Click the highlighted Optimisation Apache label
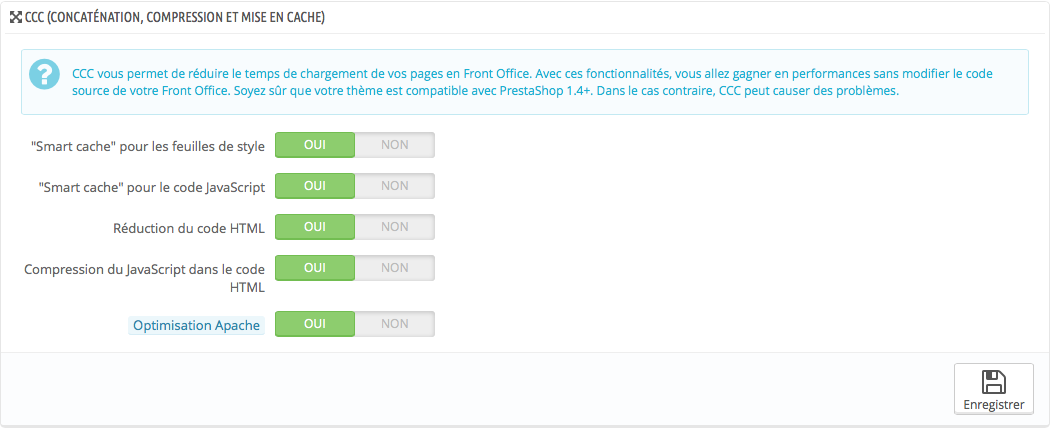 197,326
